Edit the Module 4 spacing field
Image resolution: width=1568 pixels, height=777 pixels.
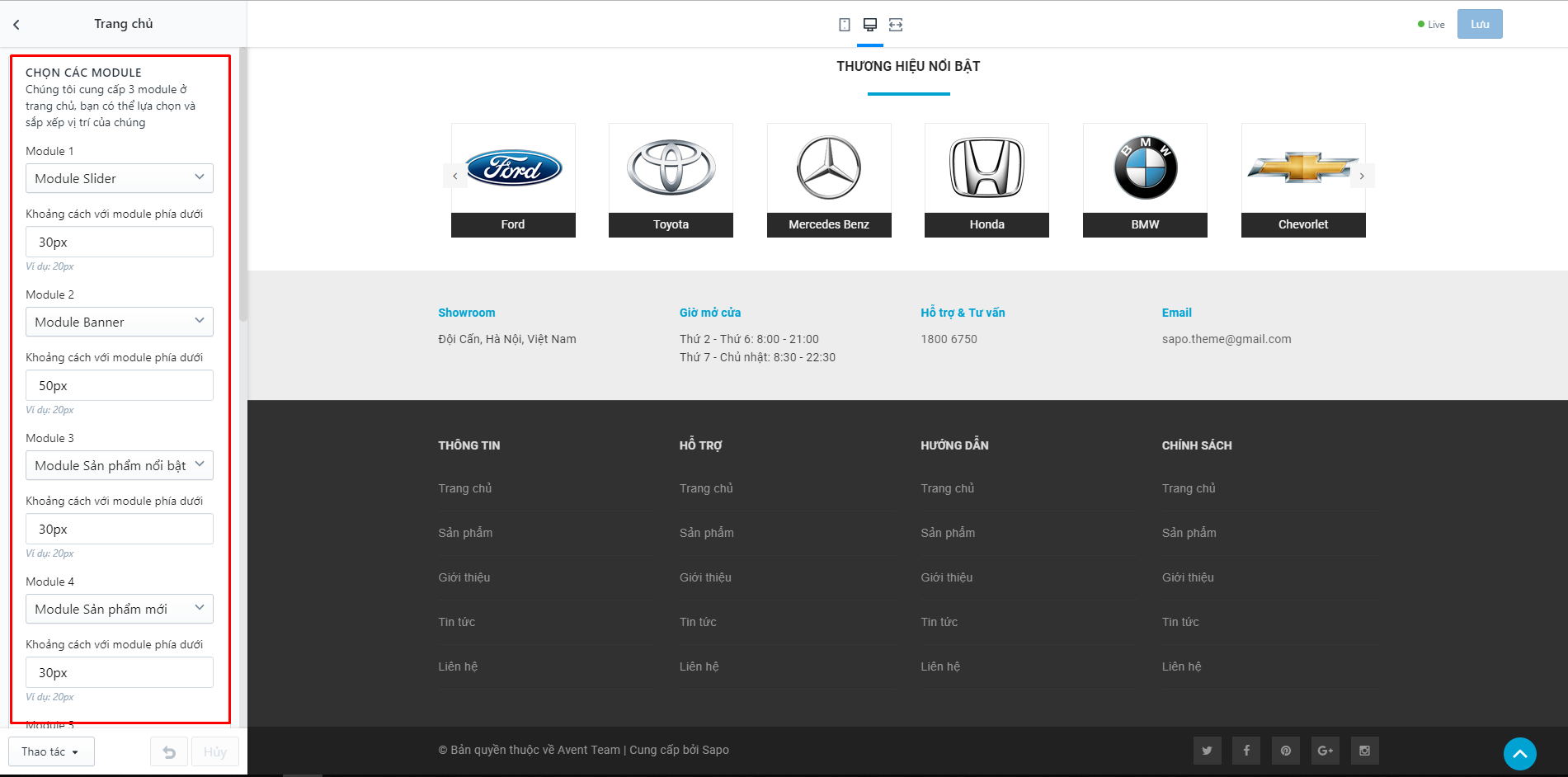coord(120,672)
